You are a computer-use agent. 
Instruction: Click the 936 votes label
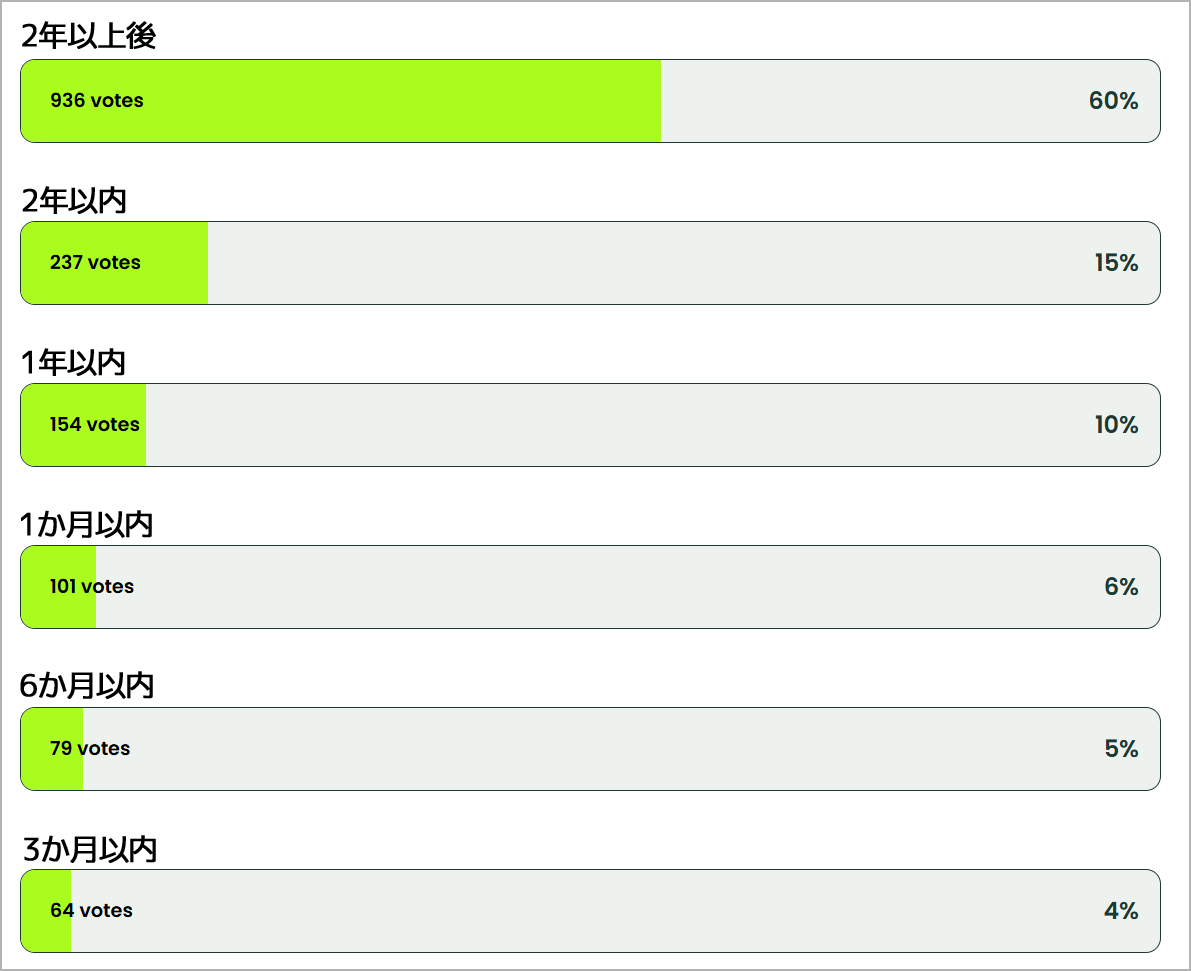tap(96, 100)
